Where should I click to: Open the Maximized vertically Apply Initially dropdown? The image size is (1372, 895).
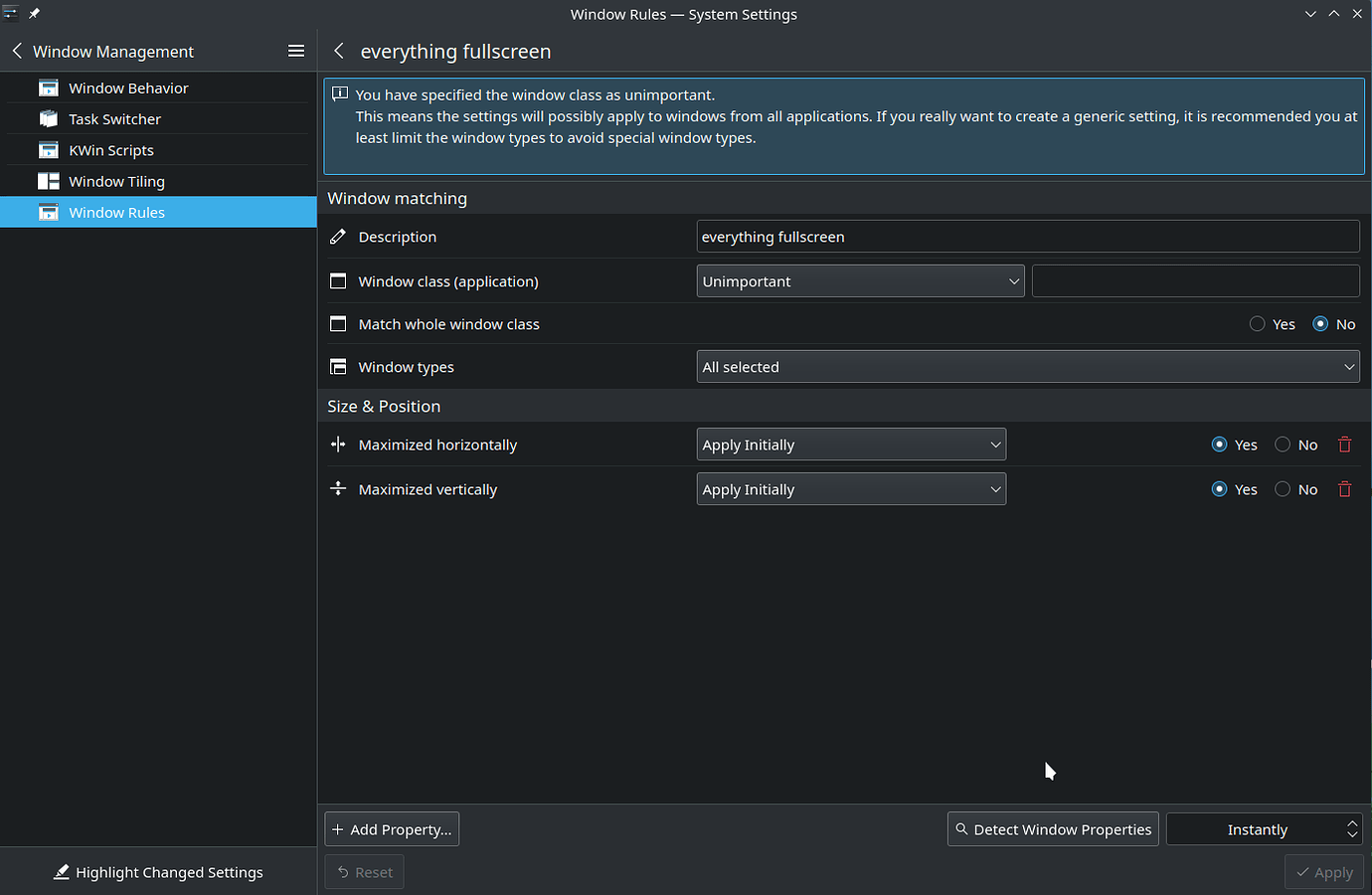coord(851,489)
